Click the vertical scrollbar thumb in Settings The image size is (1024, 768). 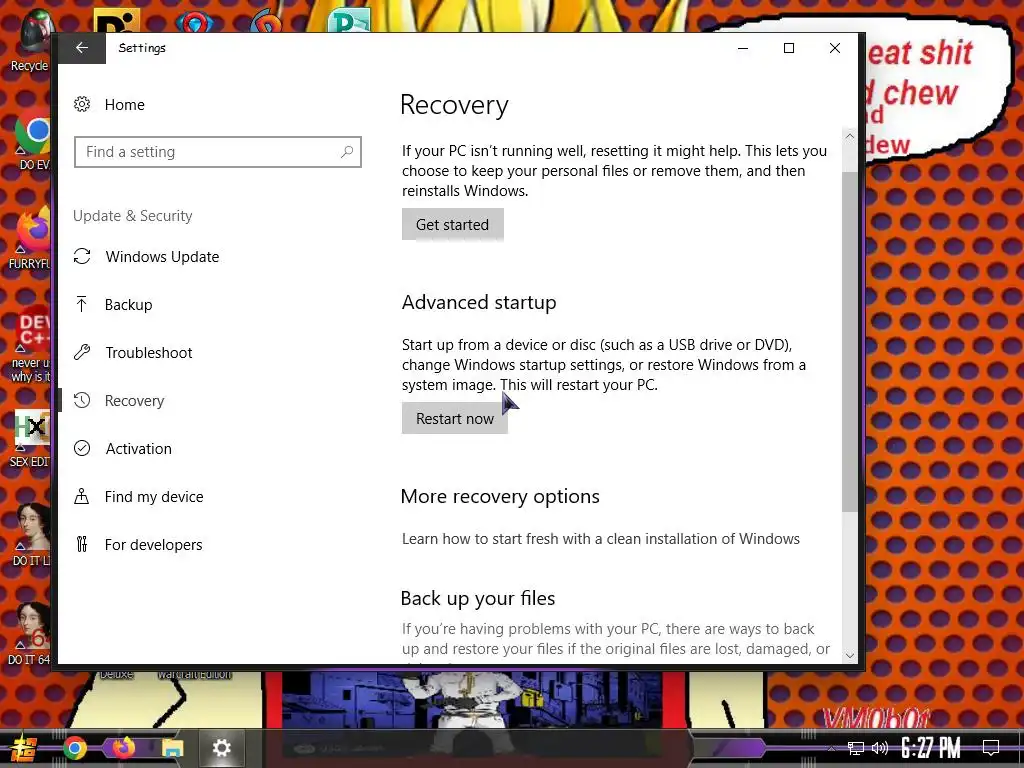(x=849, y=342)
